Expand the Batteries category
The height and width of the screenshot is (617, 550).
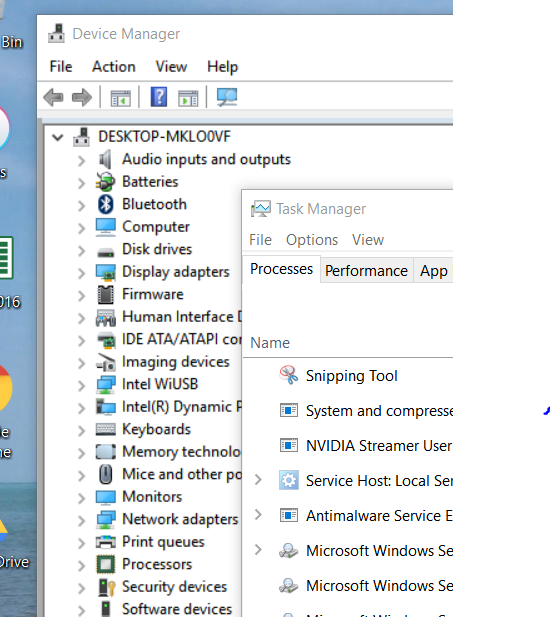coord(81,183)
